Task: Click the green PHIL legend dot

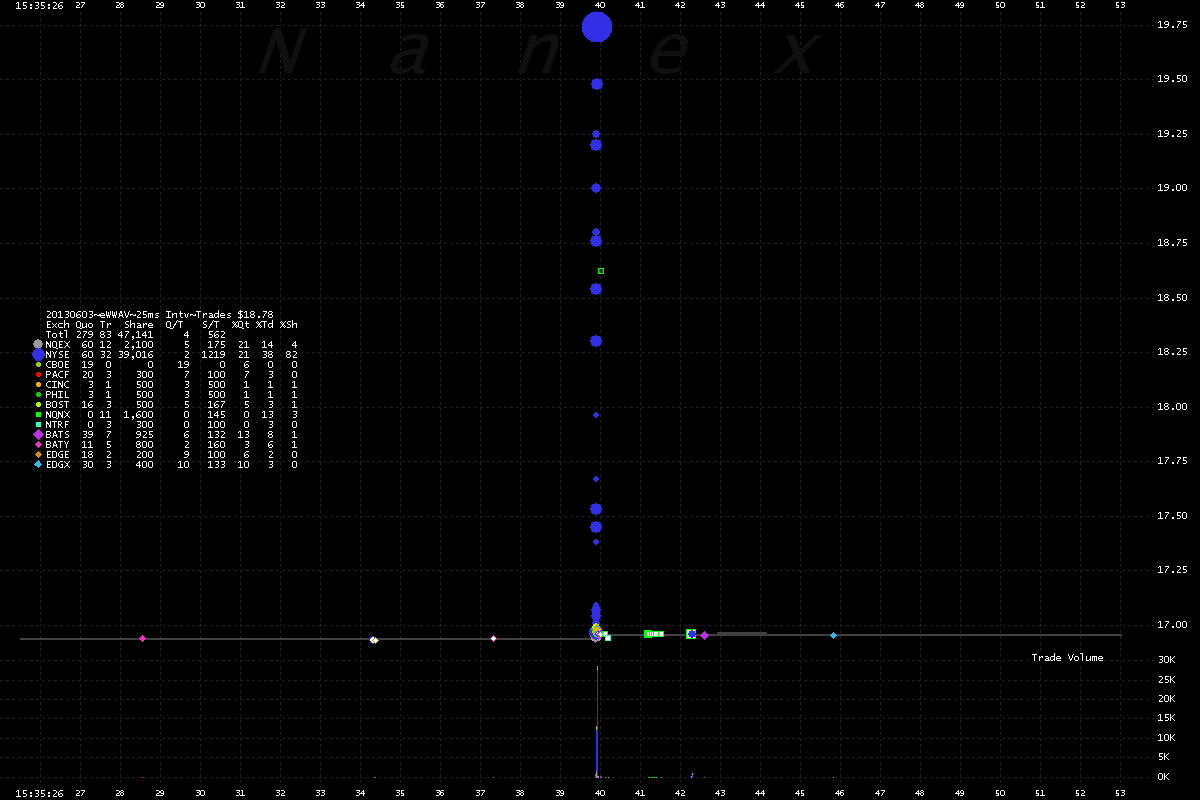Action: (38, 394)
